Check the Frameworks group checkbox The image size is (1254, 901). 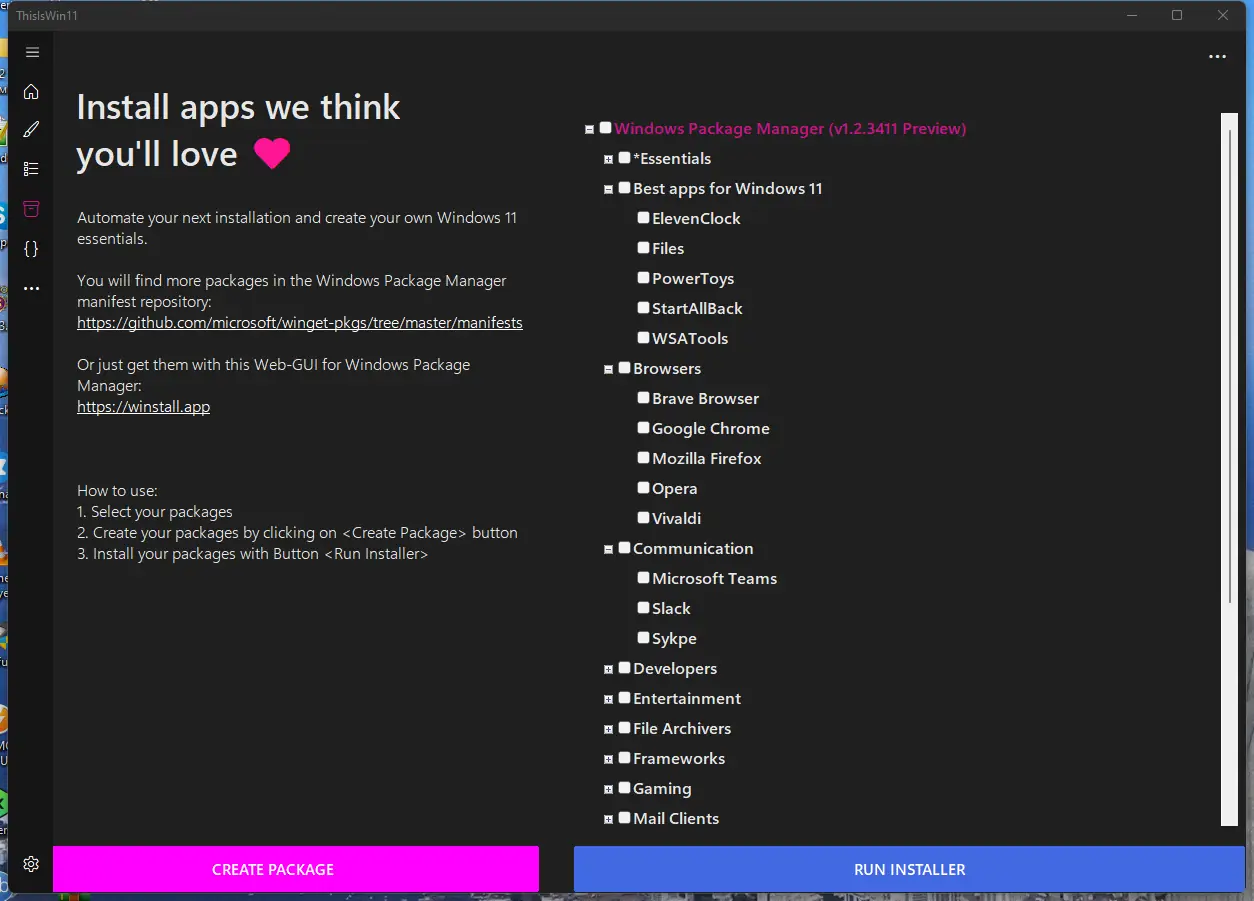click(x=624, y=758)
